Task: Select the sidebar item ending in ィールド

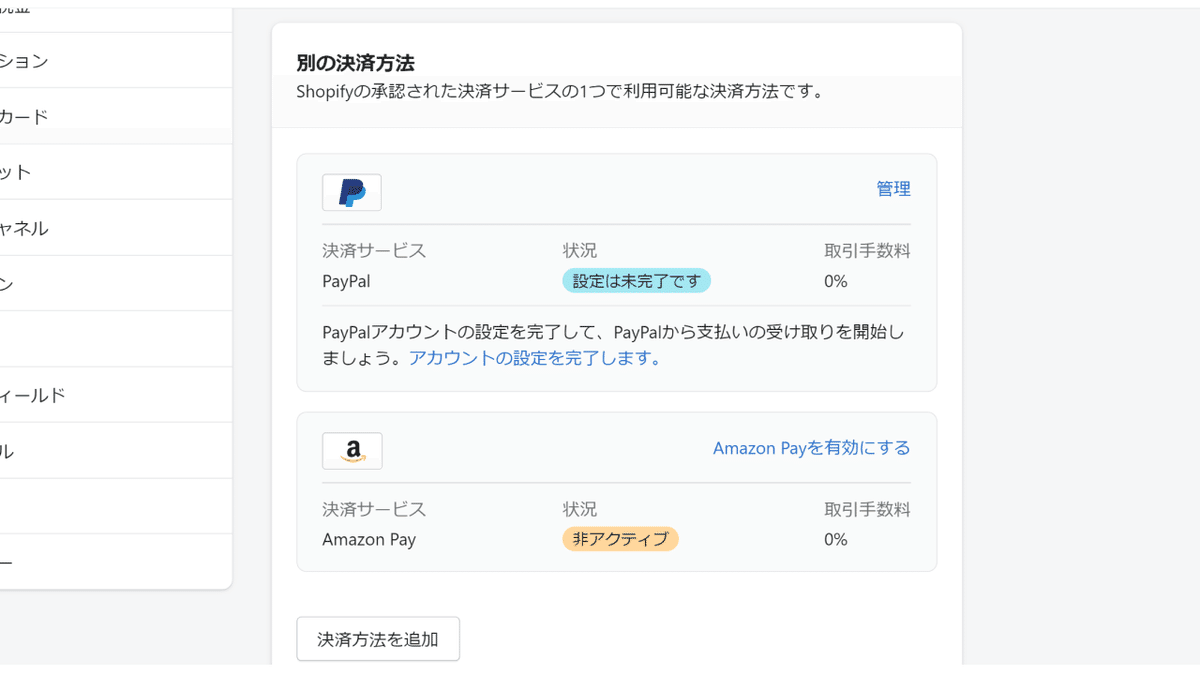Action: pos(32,395)
